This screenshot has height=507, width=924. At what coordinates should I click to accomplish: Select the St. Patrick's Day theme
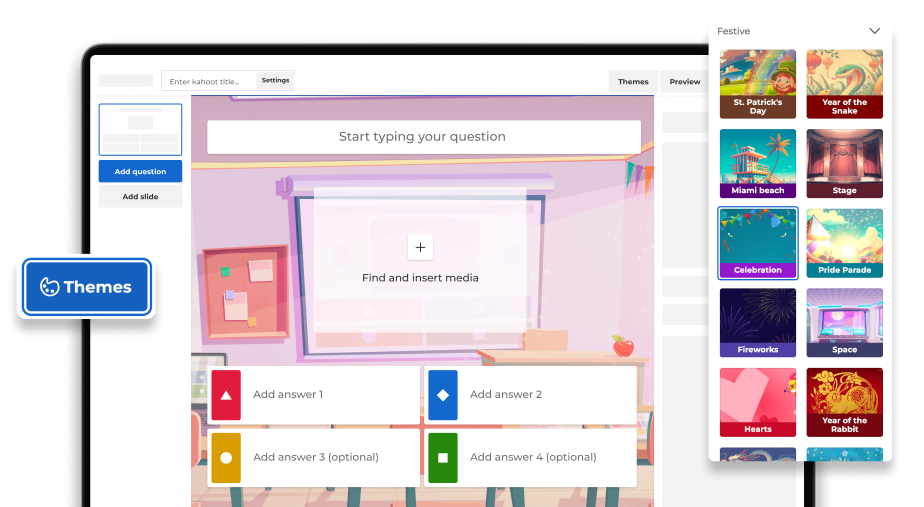coord(758,83)
